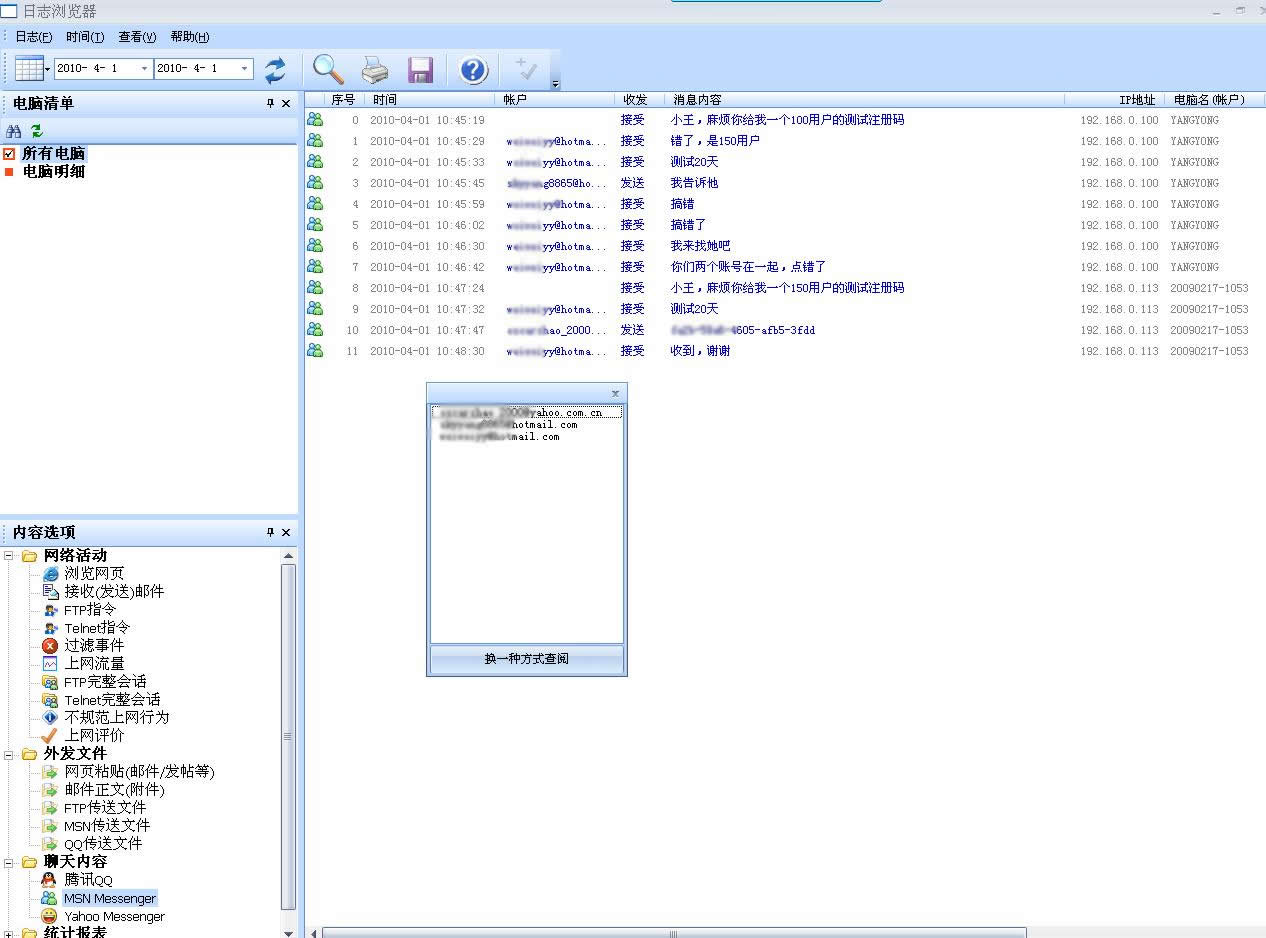Collapse the 聊天内容 tree folder
The image size is (1266, 938).
10,861
